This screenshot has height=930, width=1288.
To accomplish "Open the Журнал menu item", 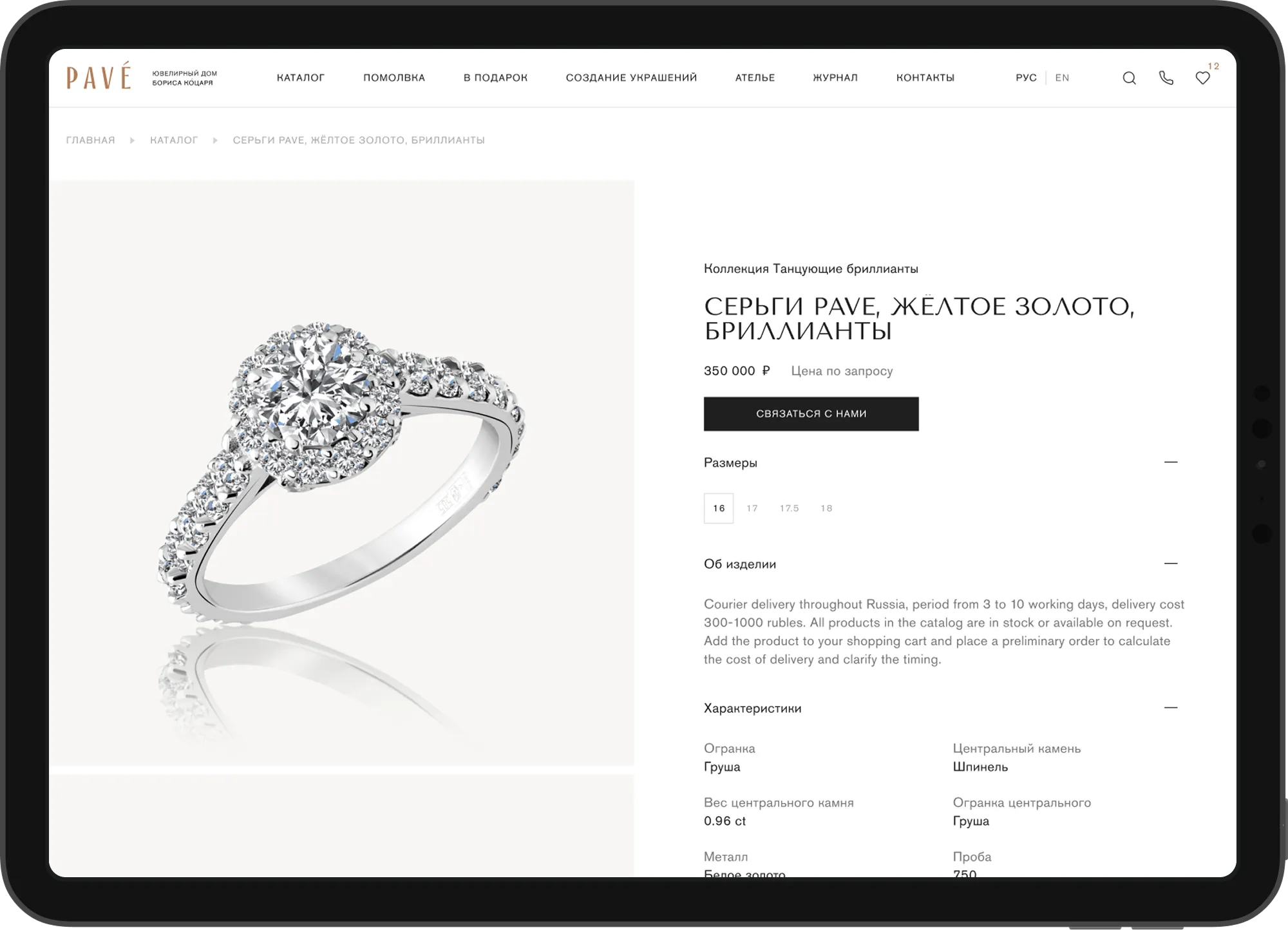I will [x=835, y=78].
